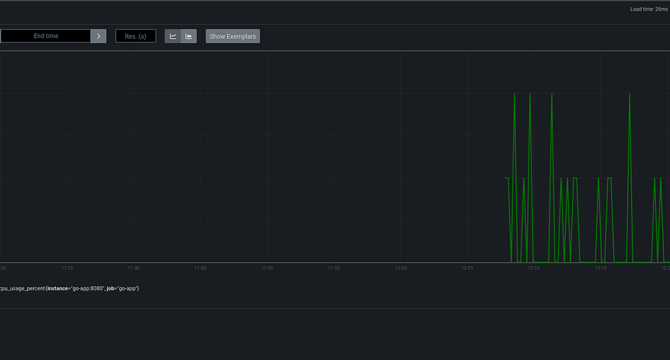This screenshot has height=360, width=670.
Task: Click the Load time: 26ms text
Action: [649, 9]
